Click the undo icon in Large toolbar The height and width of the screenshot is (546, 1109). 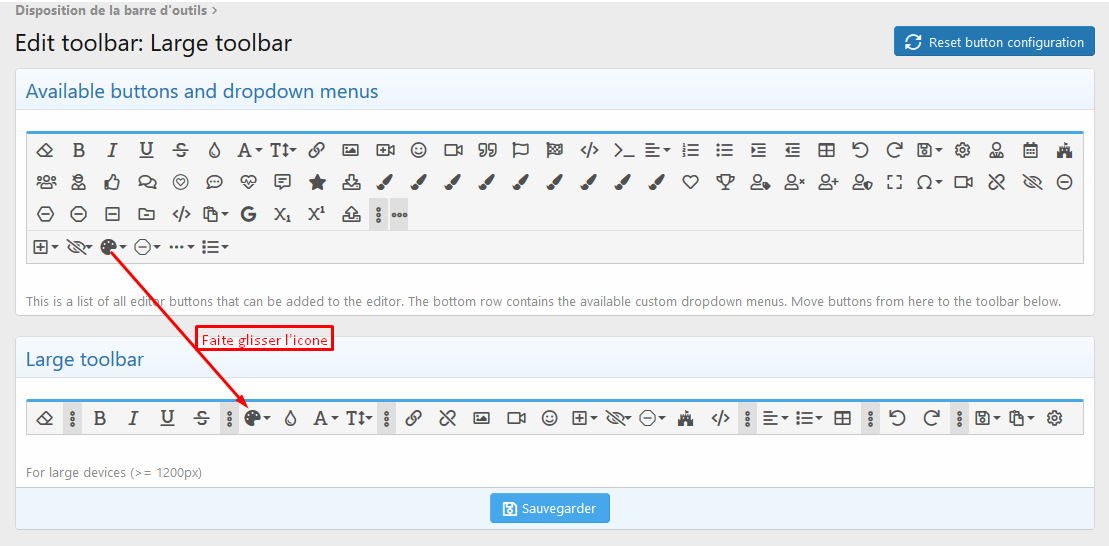pos(897,419)
